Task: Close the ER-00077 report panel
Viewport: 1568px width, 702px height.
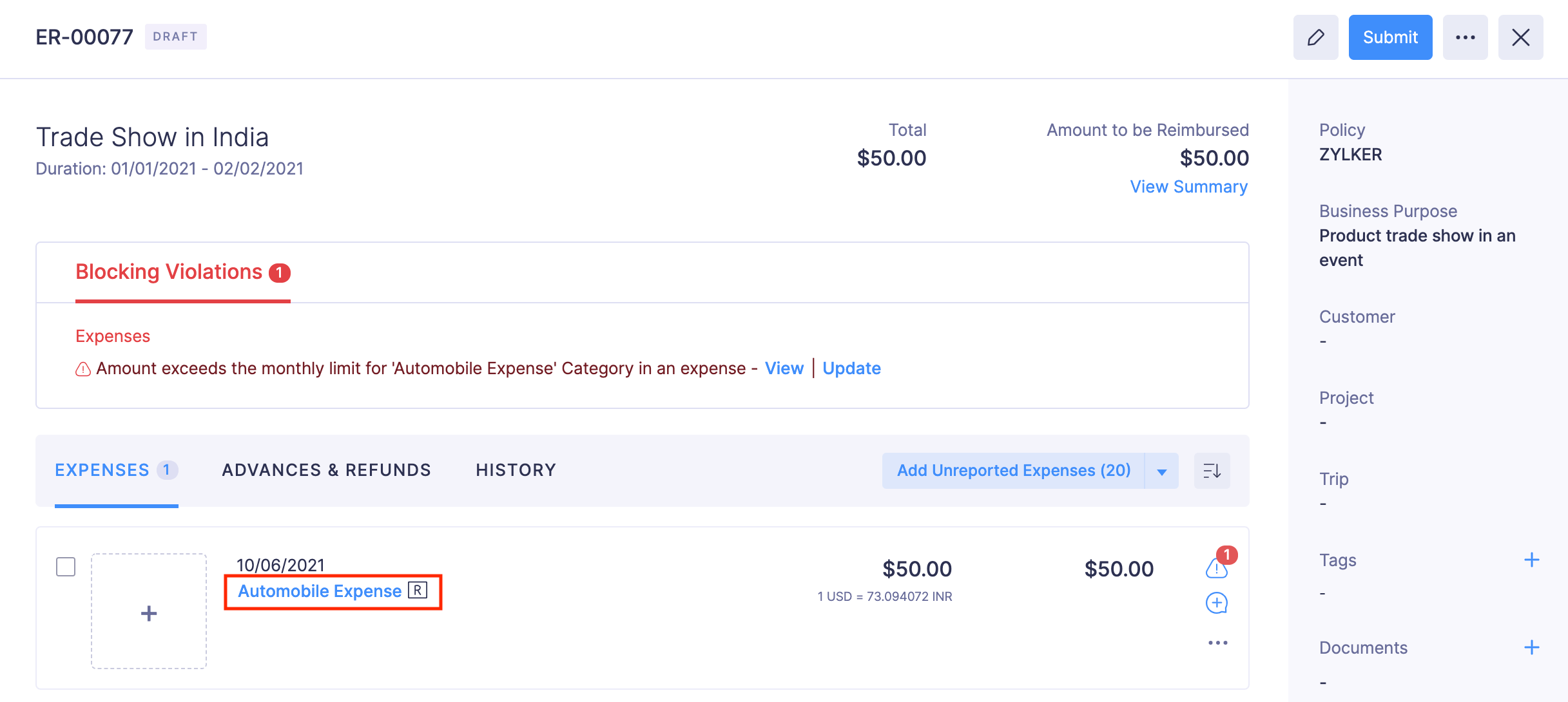Action: (1520, 37)
